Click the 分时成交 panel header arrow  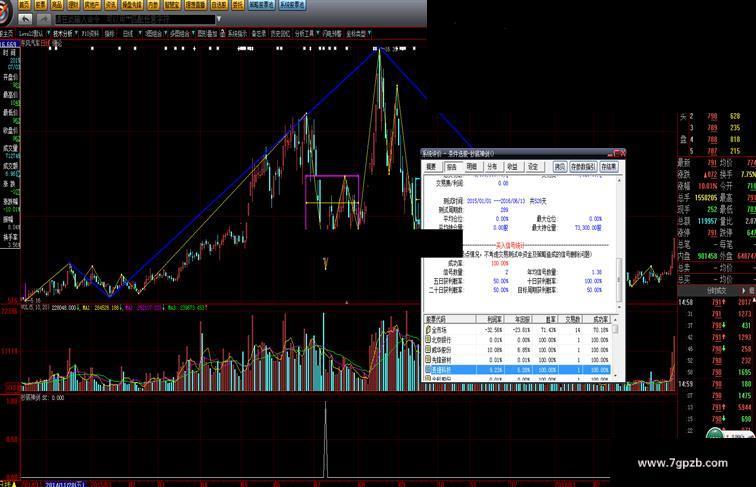(x=743, y=290)
